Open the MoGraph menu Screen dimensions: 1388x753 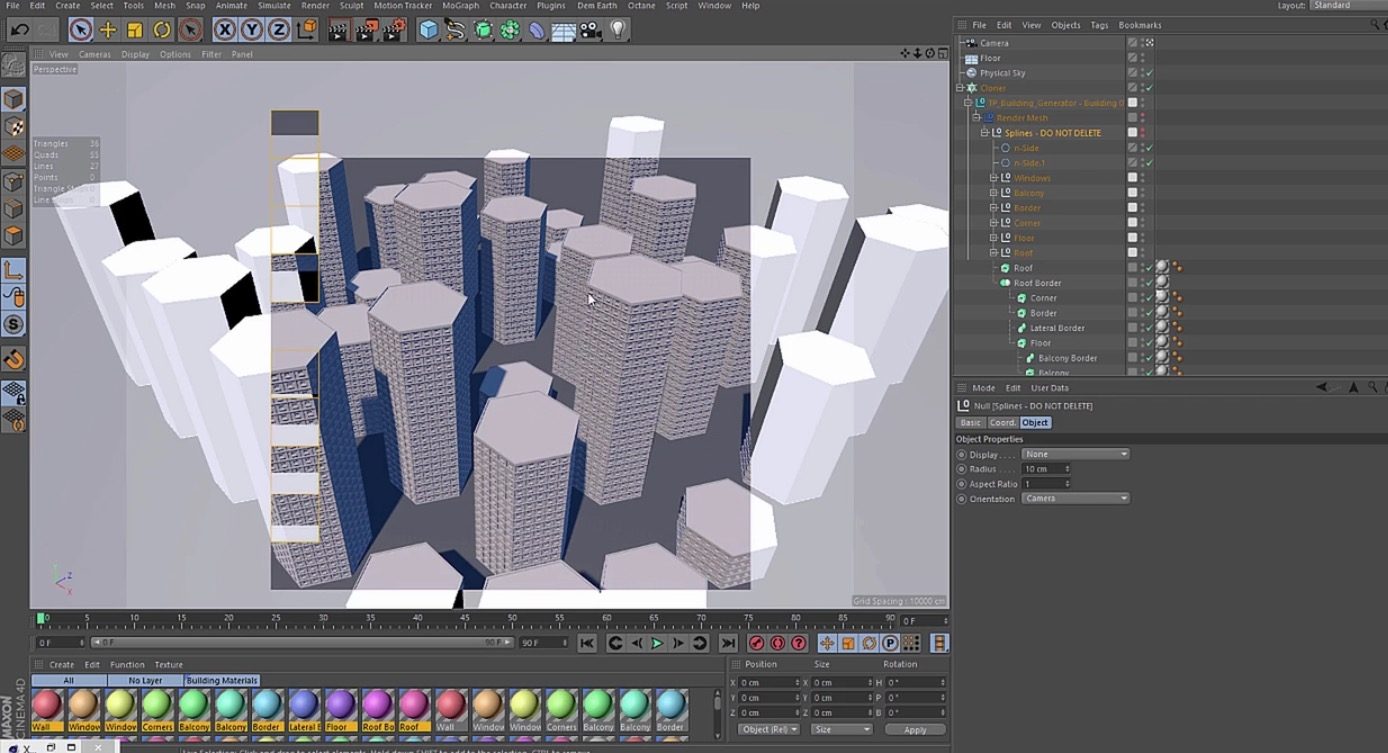pos(460,6)
